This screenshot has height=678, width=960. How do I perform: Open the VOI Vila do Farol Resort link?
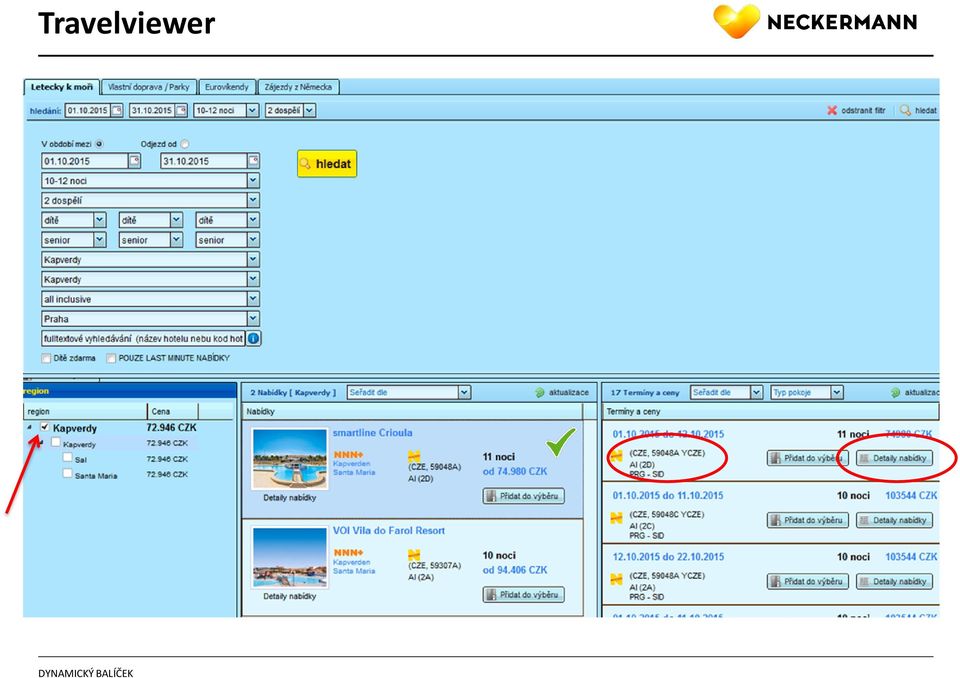click(x=389, y=530)
